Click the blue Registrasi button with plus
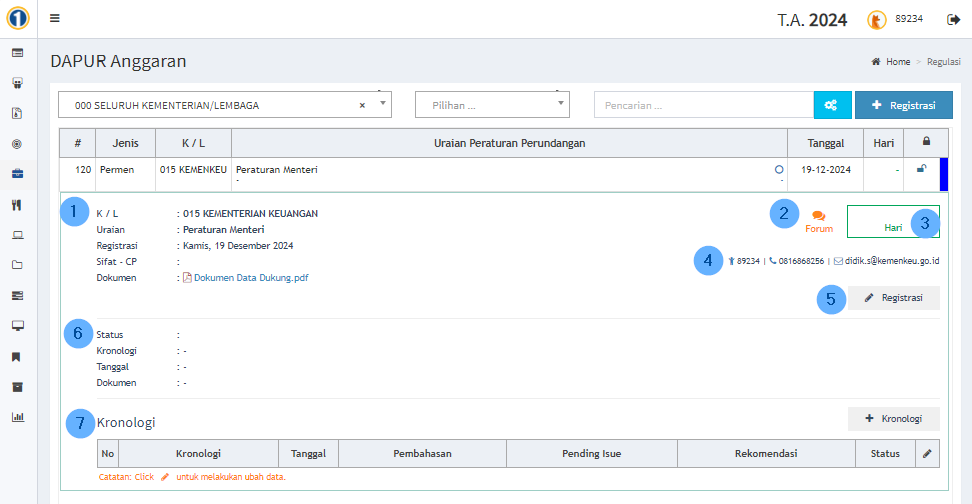Screen dimensions: 972x504 pos(903,105)
